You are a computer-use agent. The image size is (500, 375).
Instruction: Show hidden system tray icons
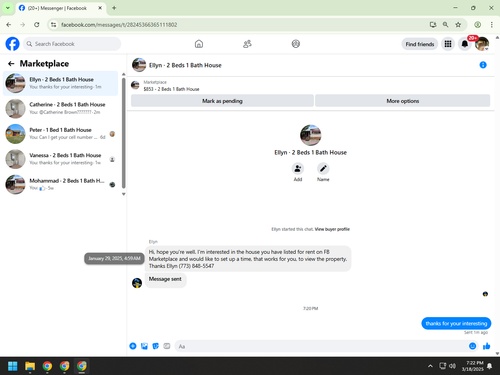[430, 366]
